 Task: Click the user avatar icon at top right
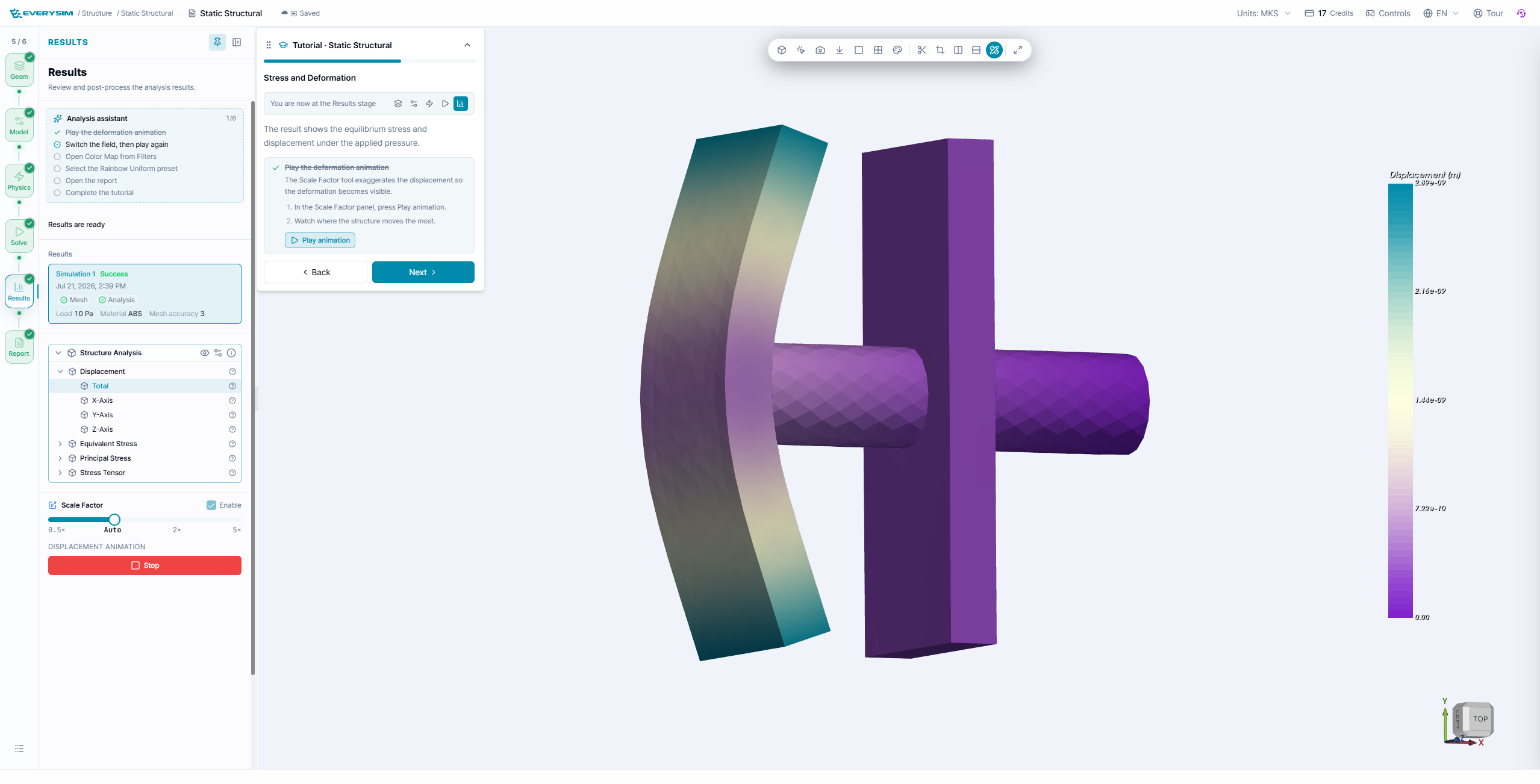pos(1521,13)
